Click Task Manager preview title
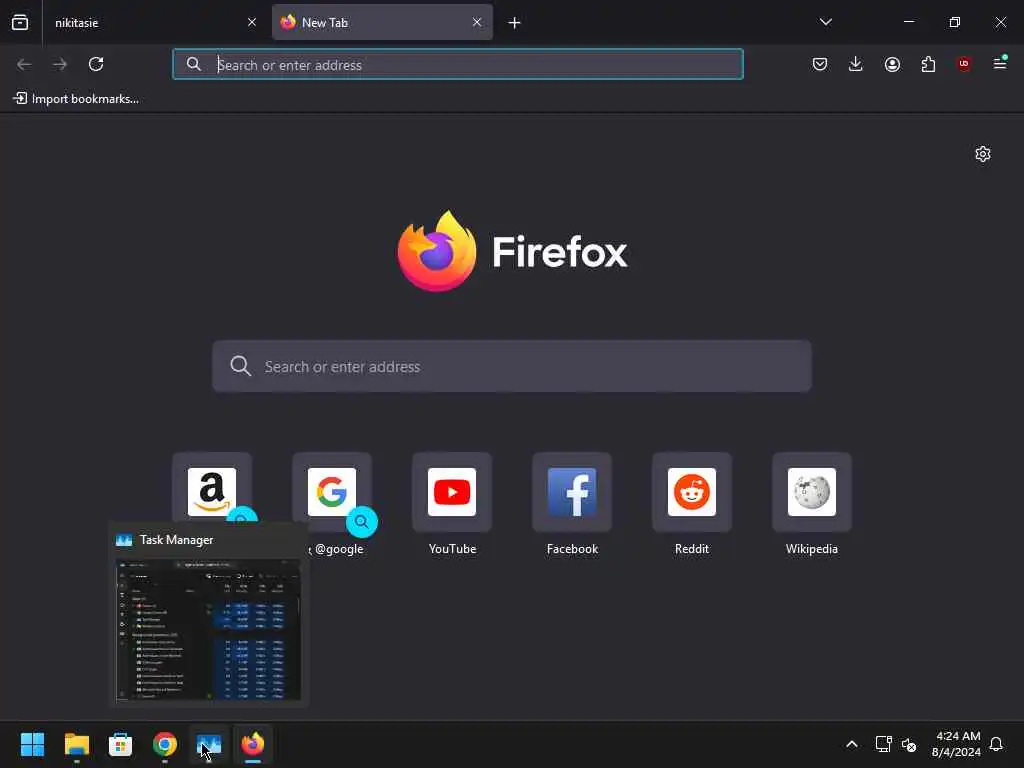1024x768 pixels. 176,540
